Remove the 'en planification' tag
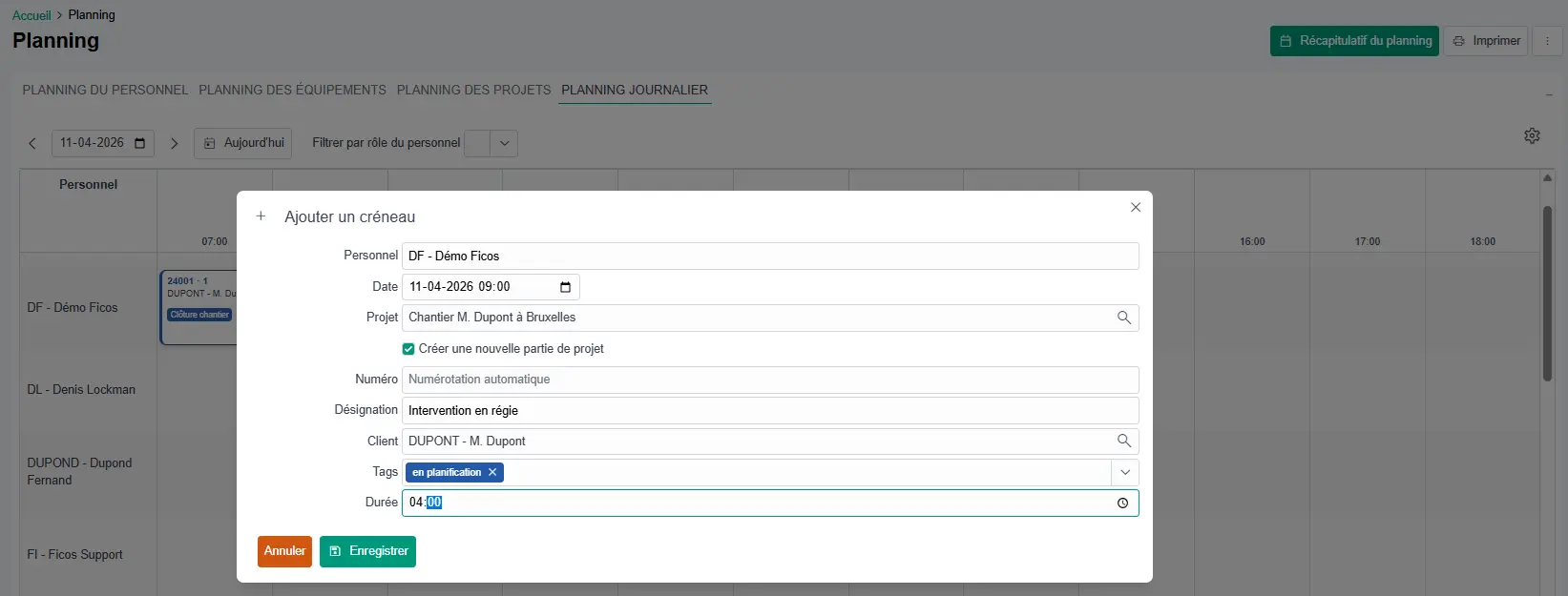 click(492, 472)
